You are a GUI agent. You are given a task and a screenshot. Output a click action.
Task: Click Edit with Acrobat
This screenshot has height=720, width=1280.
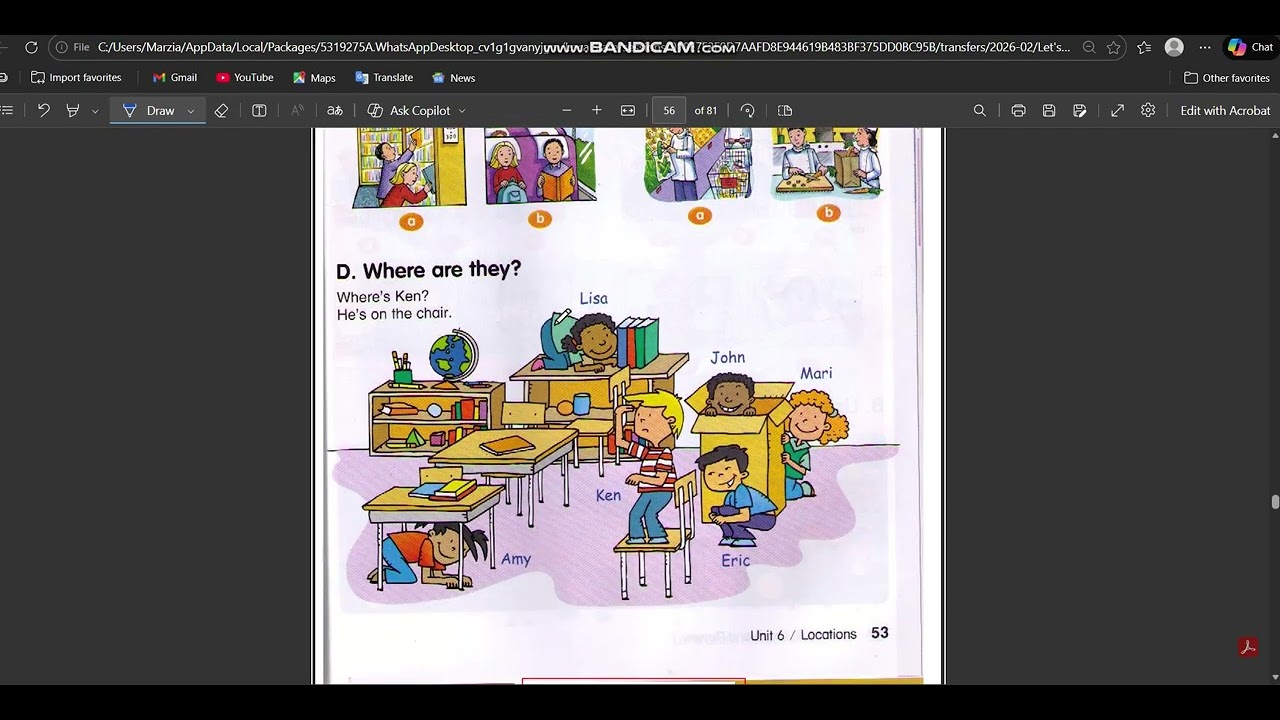point(1225,111)
